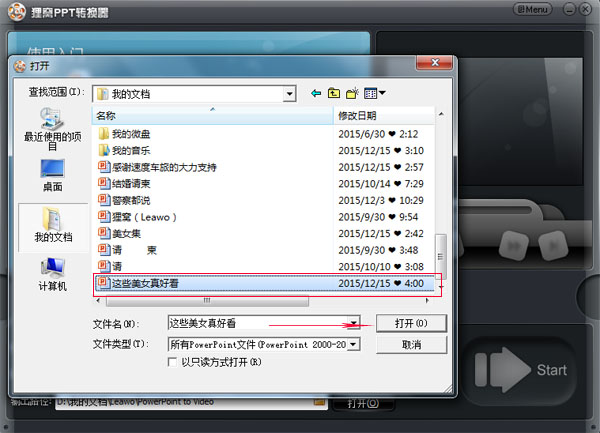Click the horizontal scrollbar thumb in file list
The image size is (600, 433).
tap(207, 301)
